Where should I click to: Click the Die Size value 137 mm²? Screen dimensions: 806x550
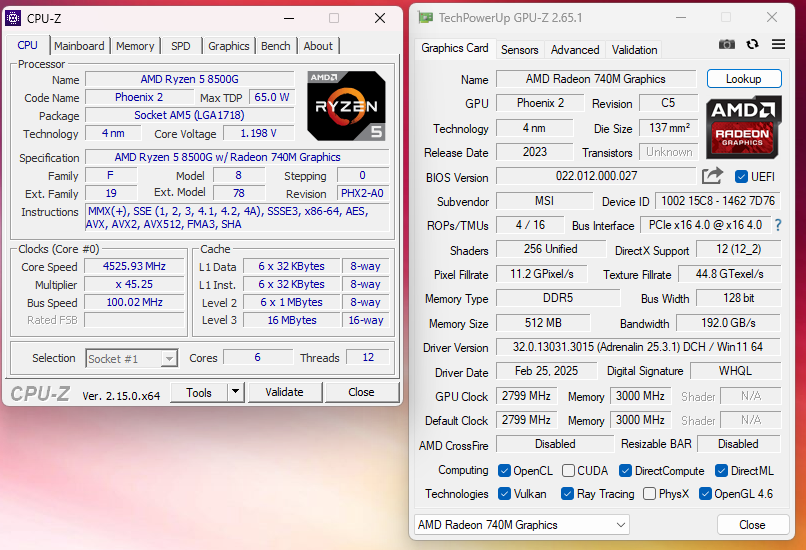(x=669, y=127)
